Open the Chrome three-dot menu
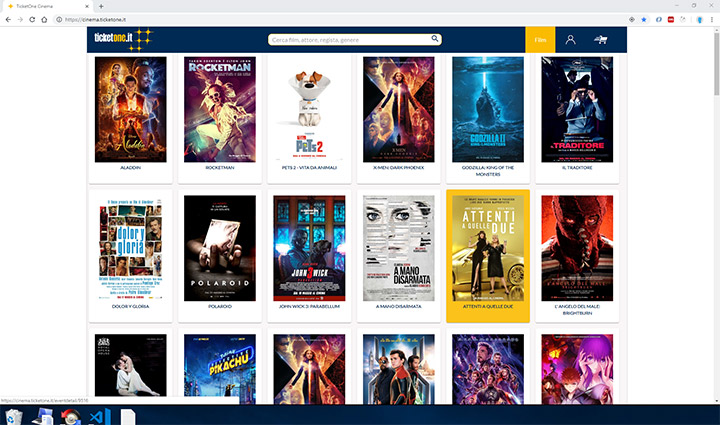The height and width of the screenshot is (425, 720). [x=712, y=19]
